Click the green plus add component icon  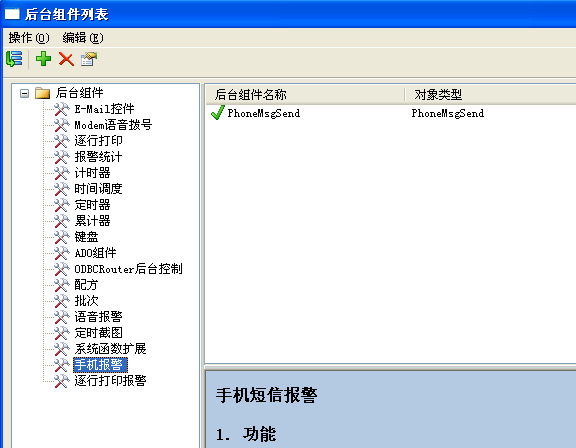[x=43, y=59]
